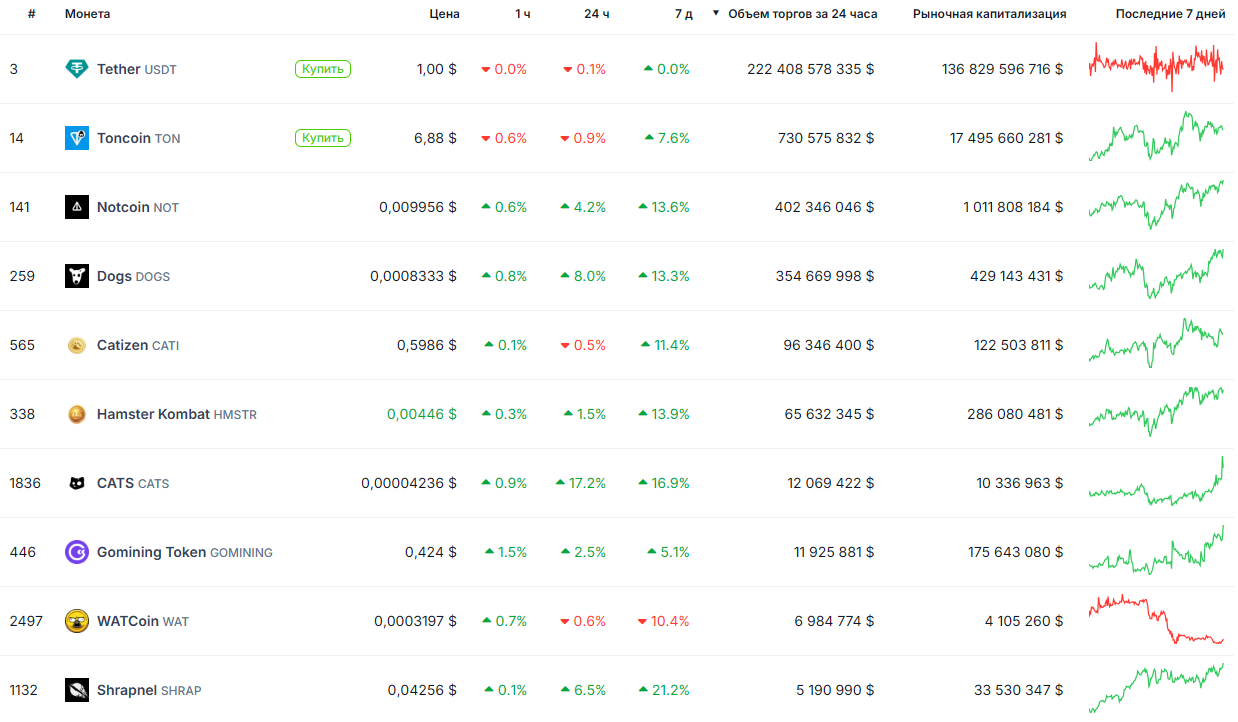This screenshot has height=722, width=1238.
Task: View Toncoin's 7-day sparkline chart
Action: (1156, 135)
